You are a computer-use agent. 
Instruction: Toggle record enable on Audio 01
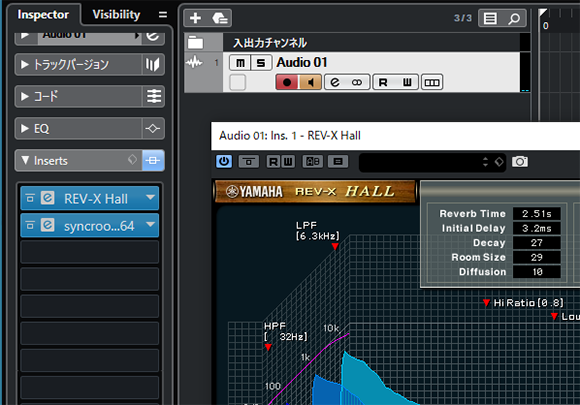pyautogui.click(x=287, y=82)
